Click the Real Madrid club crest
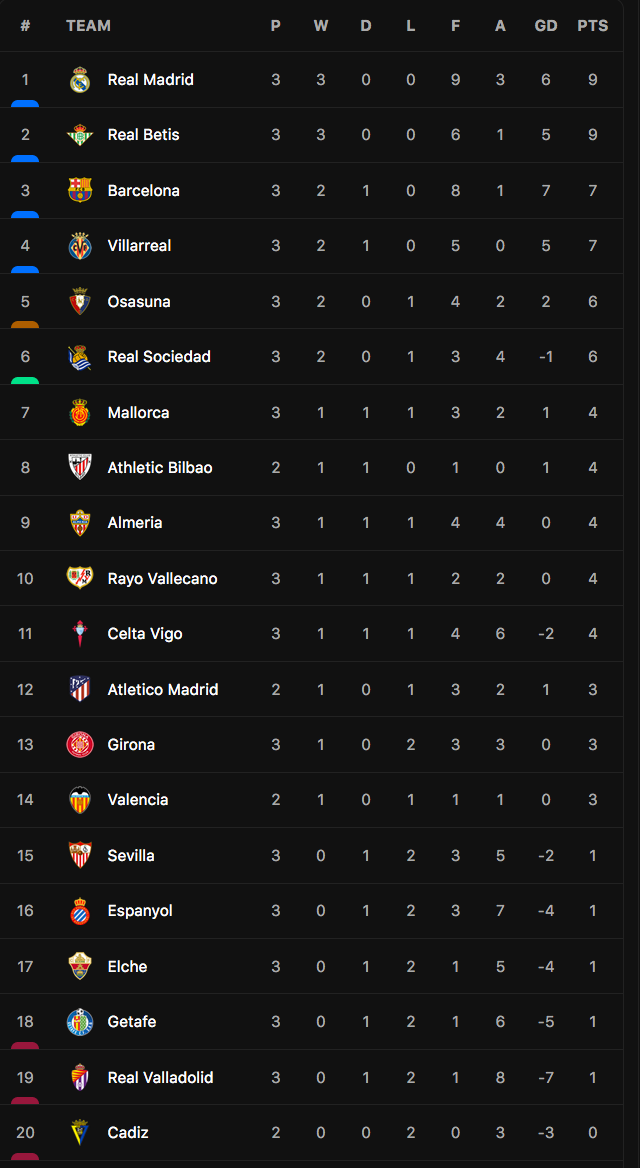This screenshot has height=1168, width=640. pos(80,79)
